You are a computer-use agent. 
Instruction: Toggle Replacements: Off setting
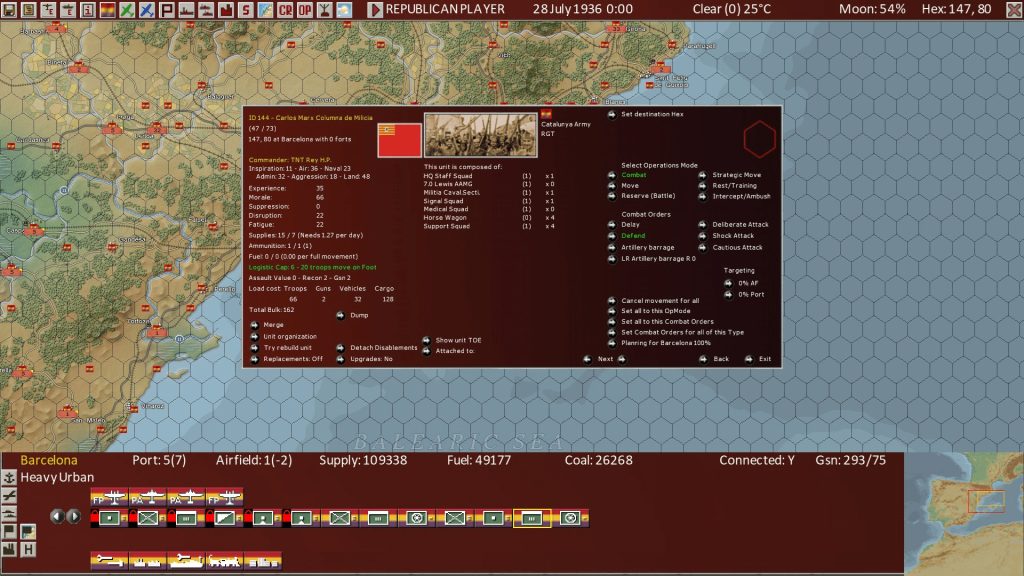click(254, 358)
